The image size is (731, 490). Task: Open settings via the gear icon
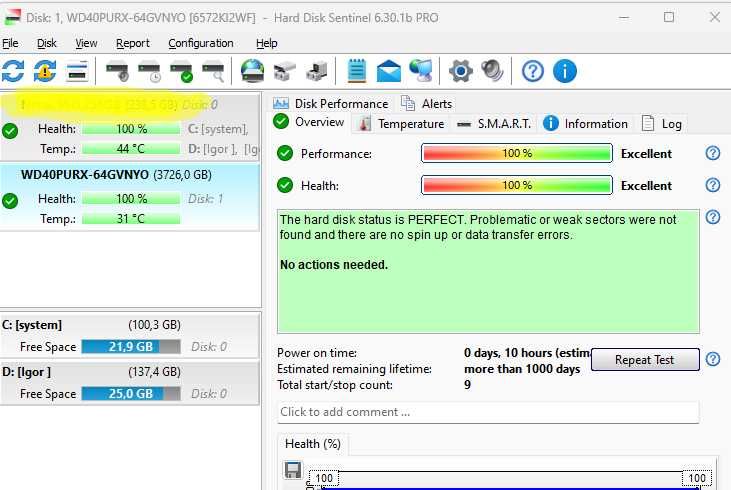click(461, 71)
